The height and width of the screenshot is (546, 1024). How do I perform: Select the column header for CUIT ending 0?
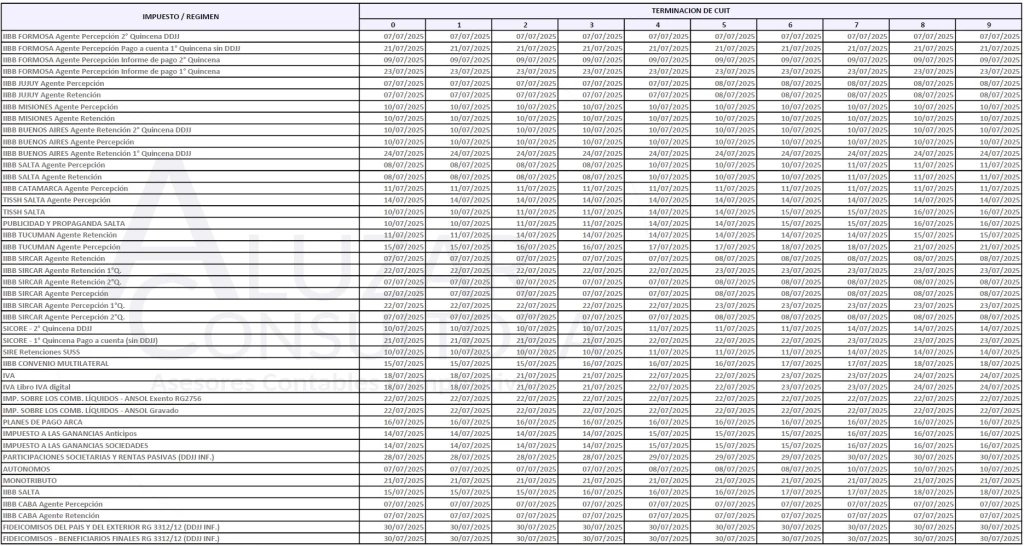pyautogui.click(x=392, y=25)
